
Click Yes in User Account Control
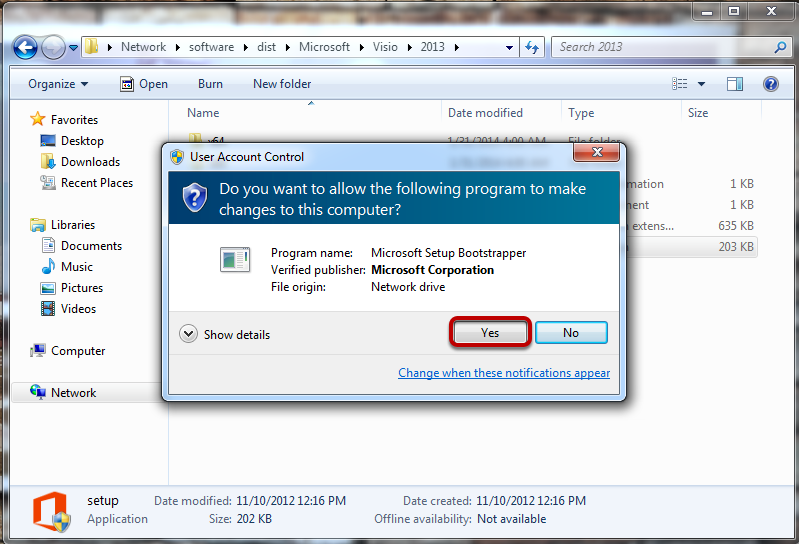(x=490, y=333)
